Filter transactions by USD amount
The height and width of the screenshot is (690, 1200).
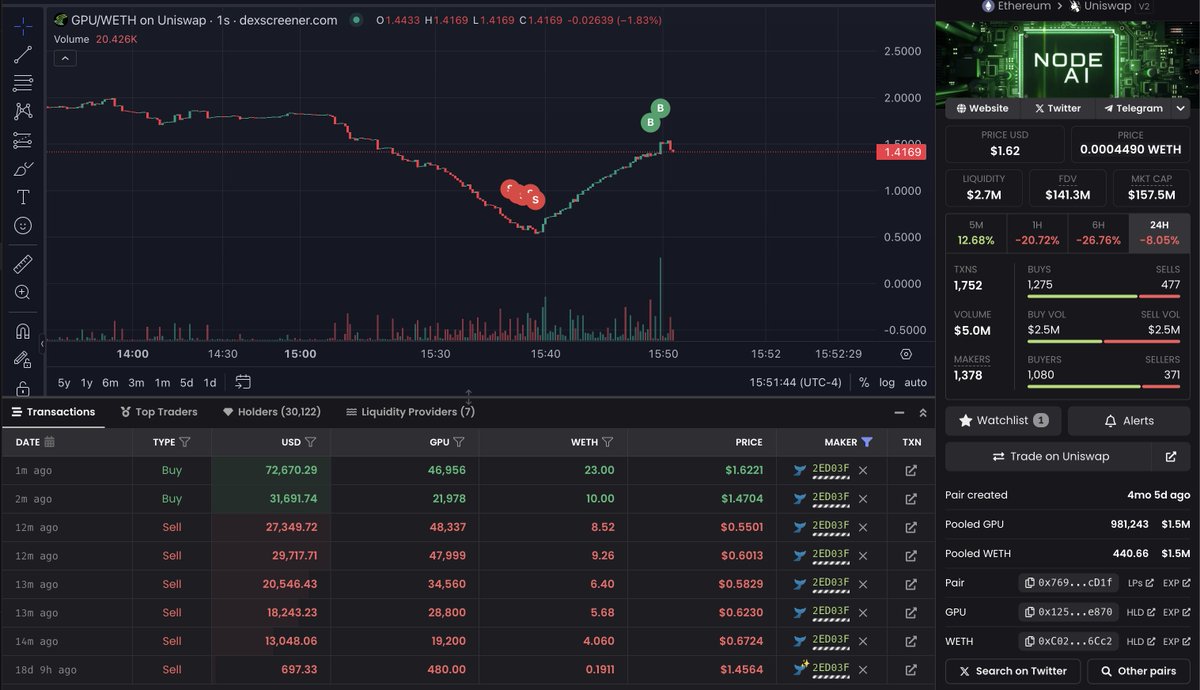coord(310,442)
